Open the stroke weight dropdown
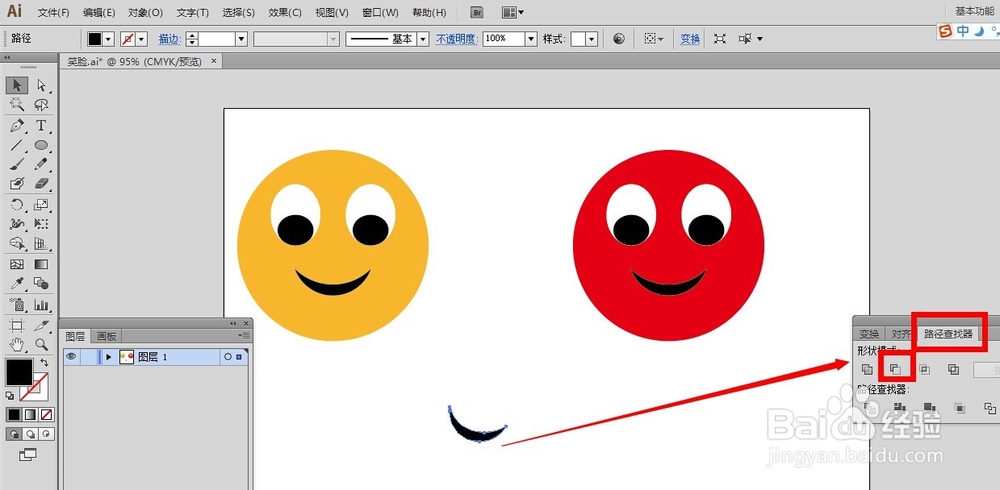The height and width of the screenshot is (490, 1000). click(241, 39)
